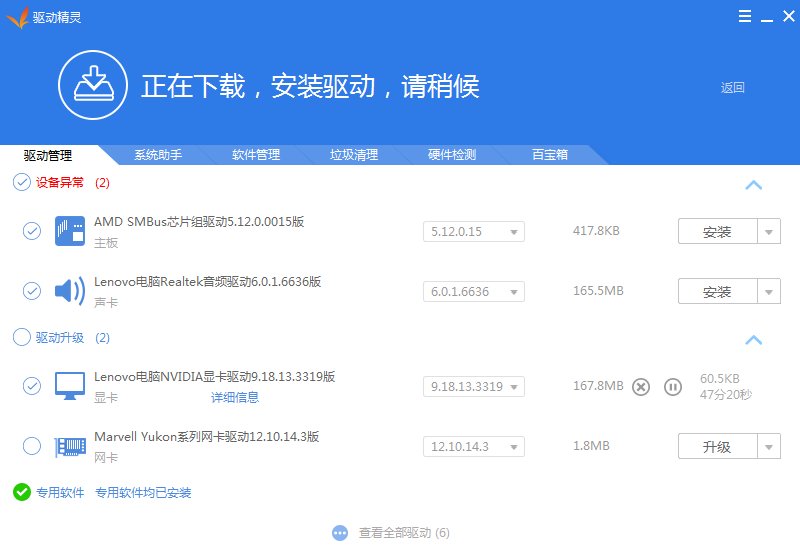Screen dimensions: 800x560
Task: Switch to the 系统助手 tab
Action: (x=158, y=155)
